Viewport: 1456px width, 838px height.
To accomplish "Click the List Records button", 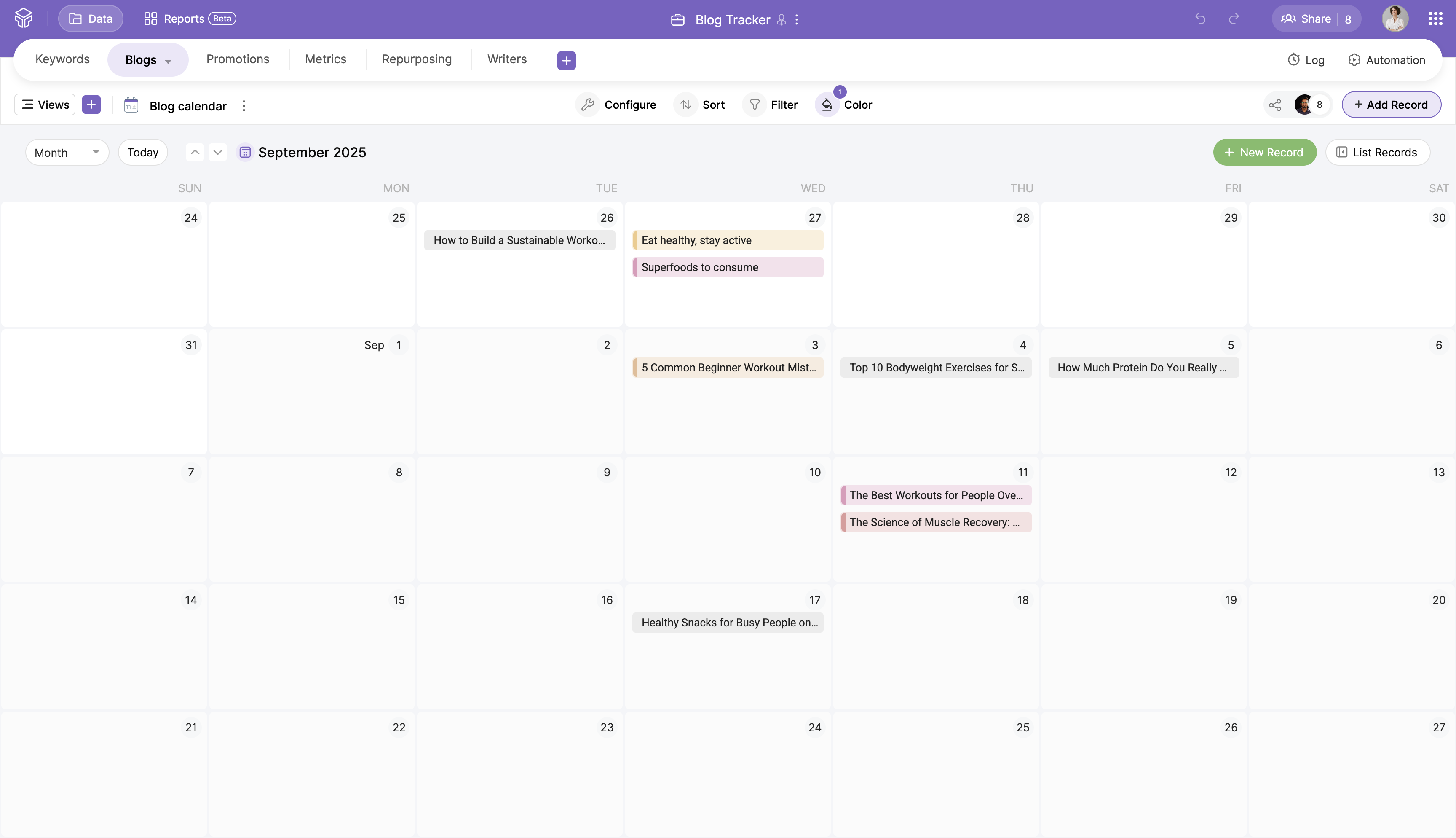I will tap(1377, 153).
